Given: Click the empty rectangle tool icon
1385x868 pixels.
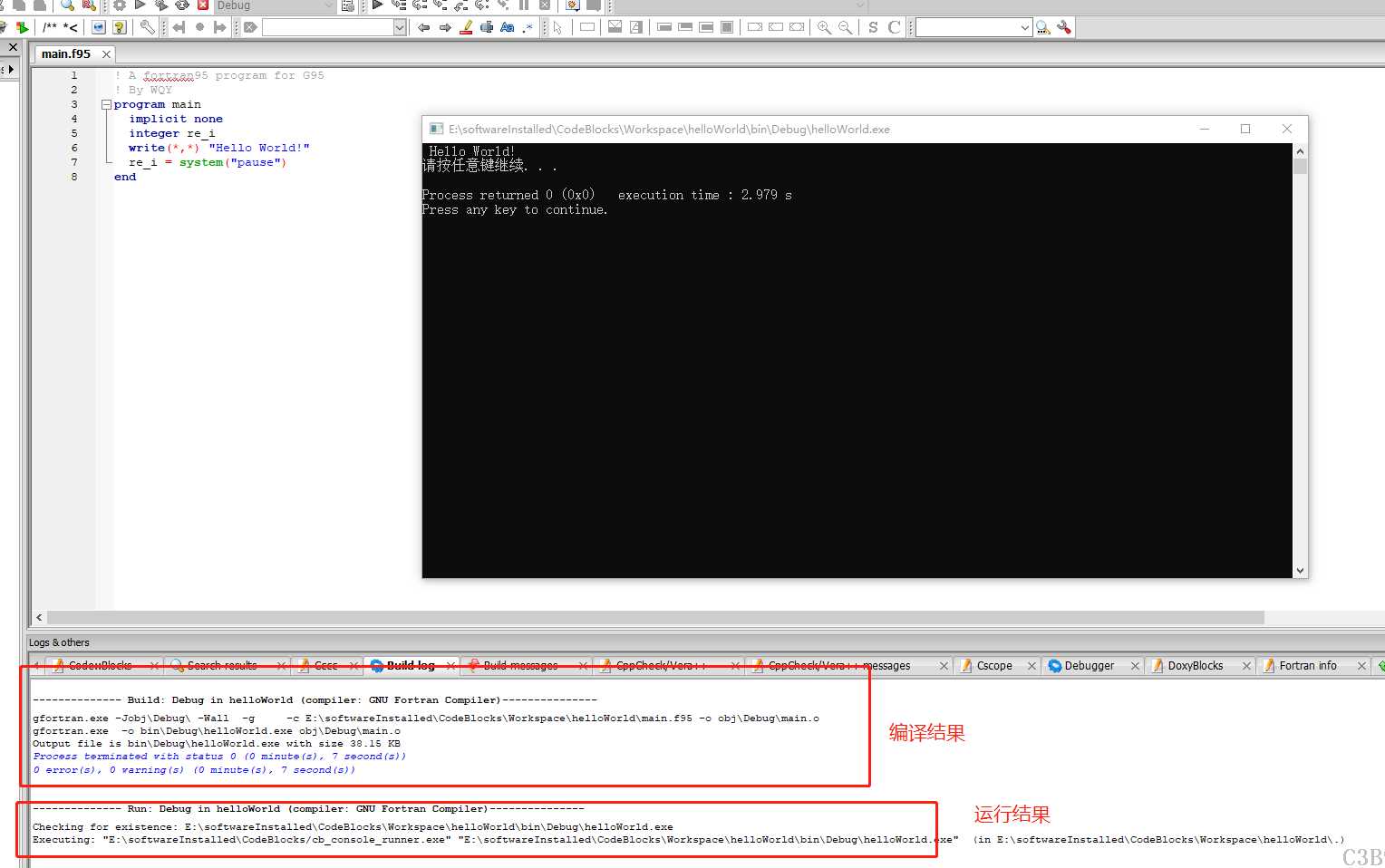Looking at the screenshot, I should click(587, 27).
